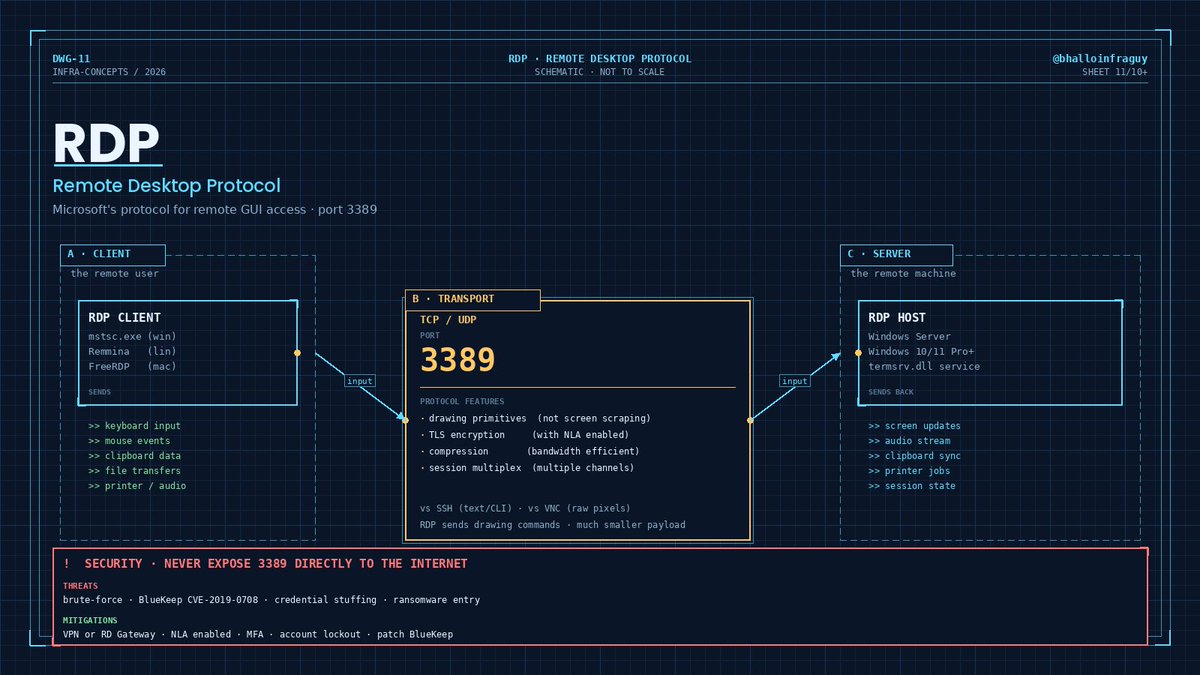
Task: Click the Windows 10/11 Pro+ entry
Action: 921,352
